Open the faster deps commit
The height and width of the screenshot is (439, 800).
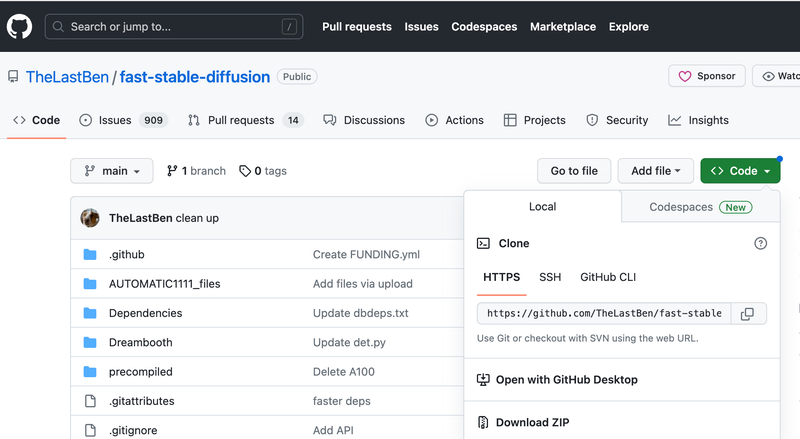tap(341, 401)
